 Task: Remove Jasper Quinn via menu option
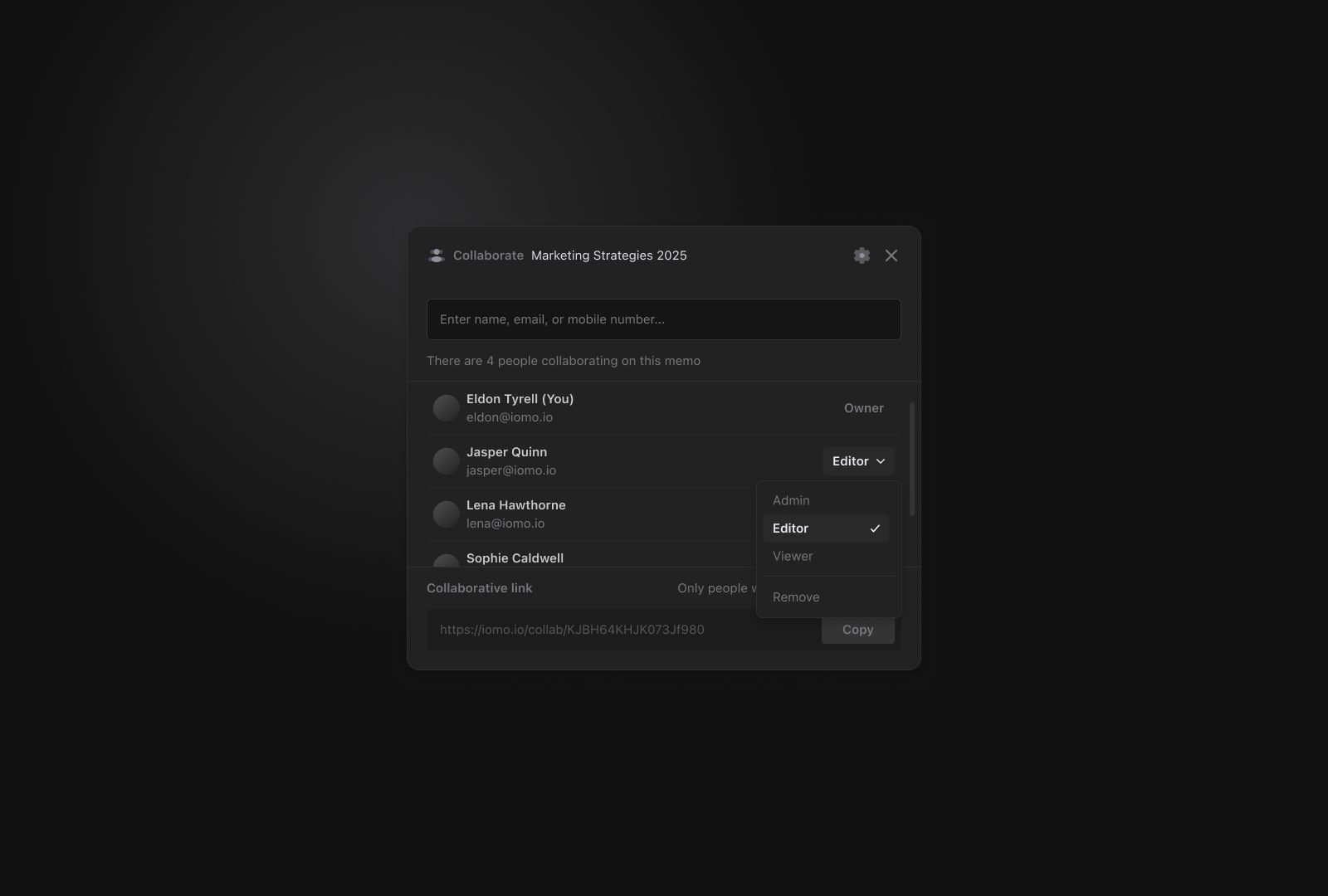(x=826, y=597)
